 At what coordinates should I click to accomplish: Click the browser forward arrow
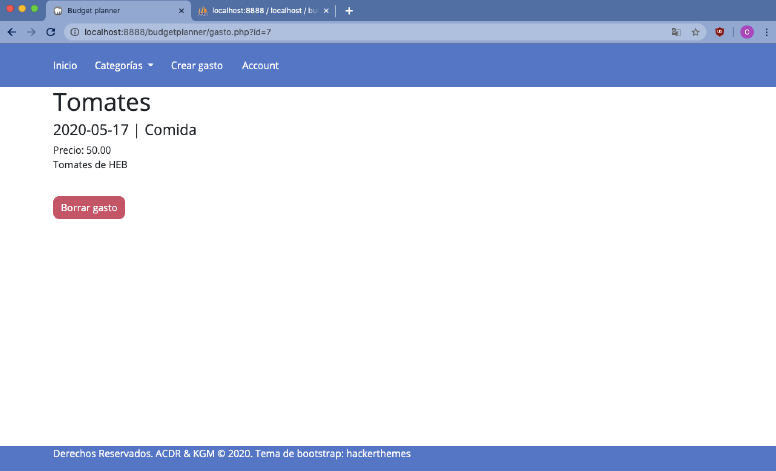(31, 32)
